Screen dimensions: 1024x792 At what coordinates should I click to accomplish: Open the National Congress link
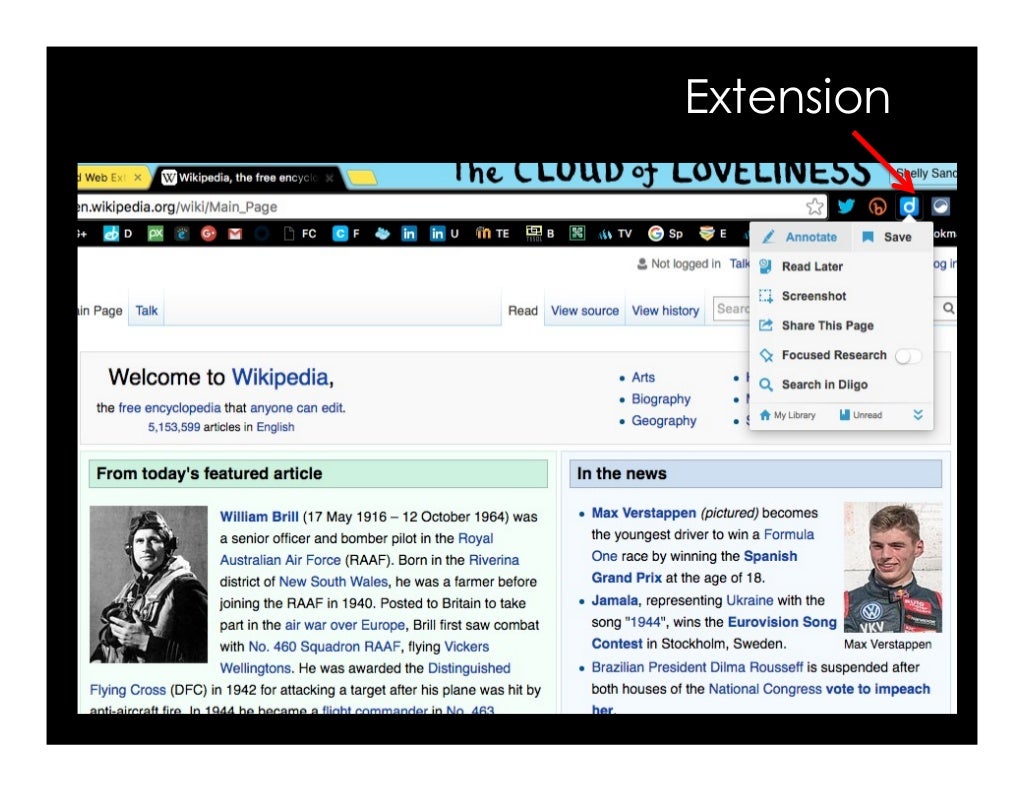pos(765,689)
